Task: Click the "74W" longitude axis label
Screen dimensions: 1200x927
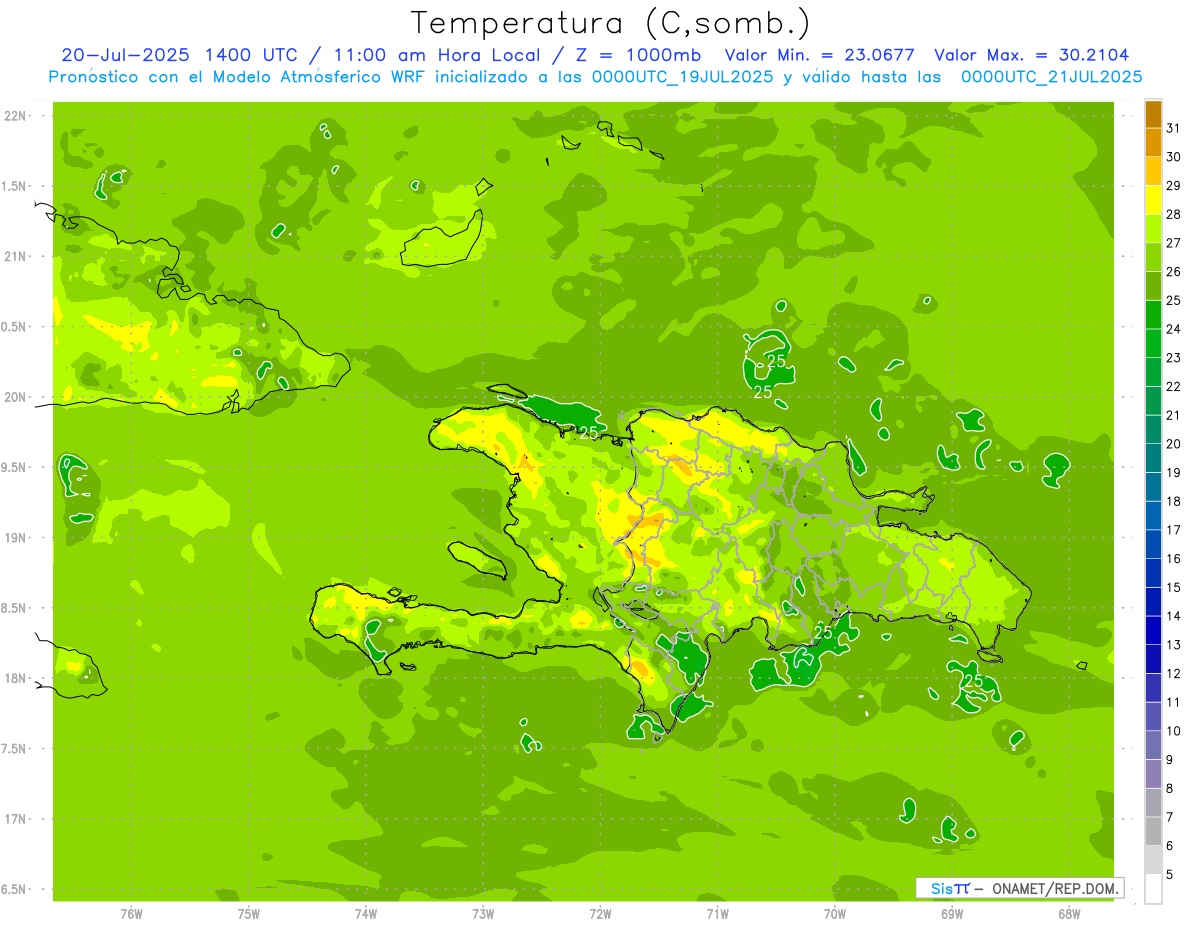Action: [x=366, y=913]
